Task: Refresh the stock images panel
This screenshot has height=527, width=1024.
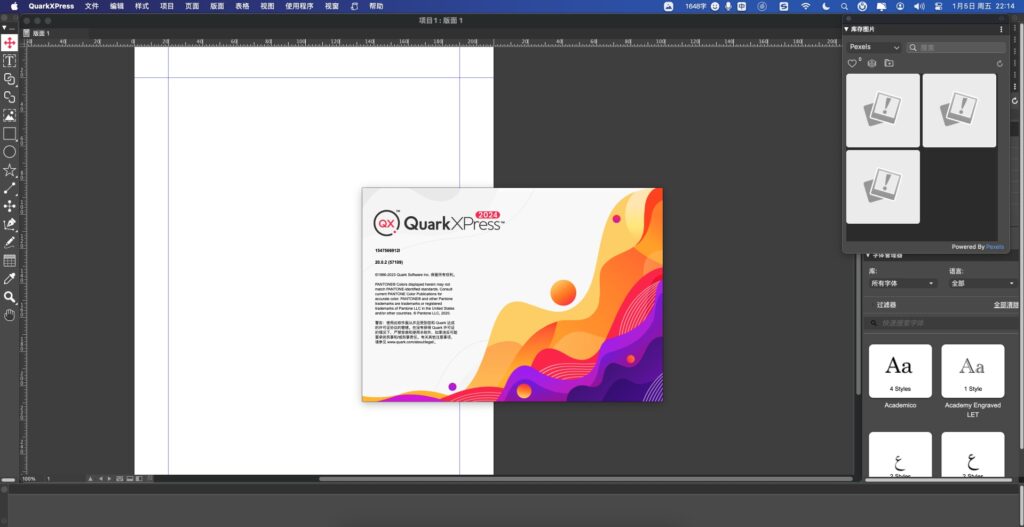Action: tap(999, 64)
